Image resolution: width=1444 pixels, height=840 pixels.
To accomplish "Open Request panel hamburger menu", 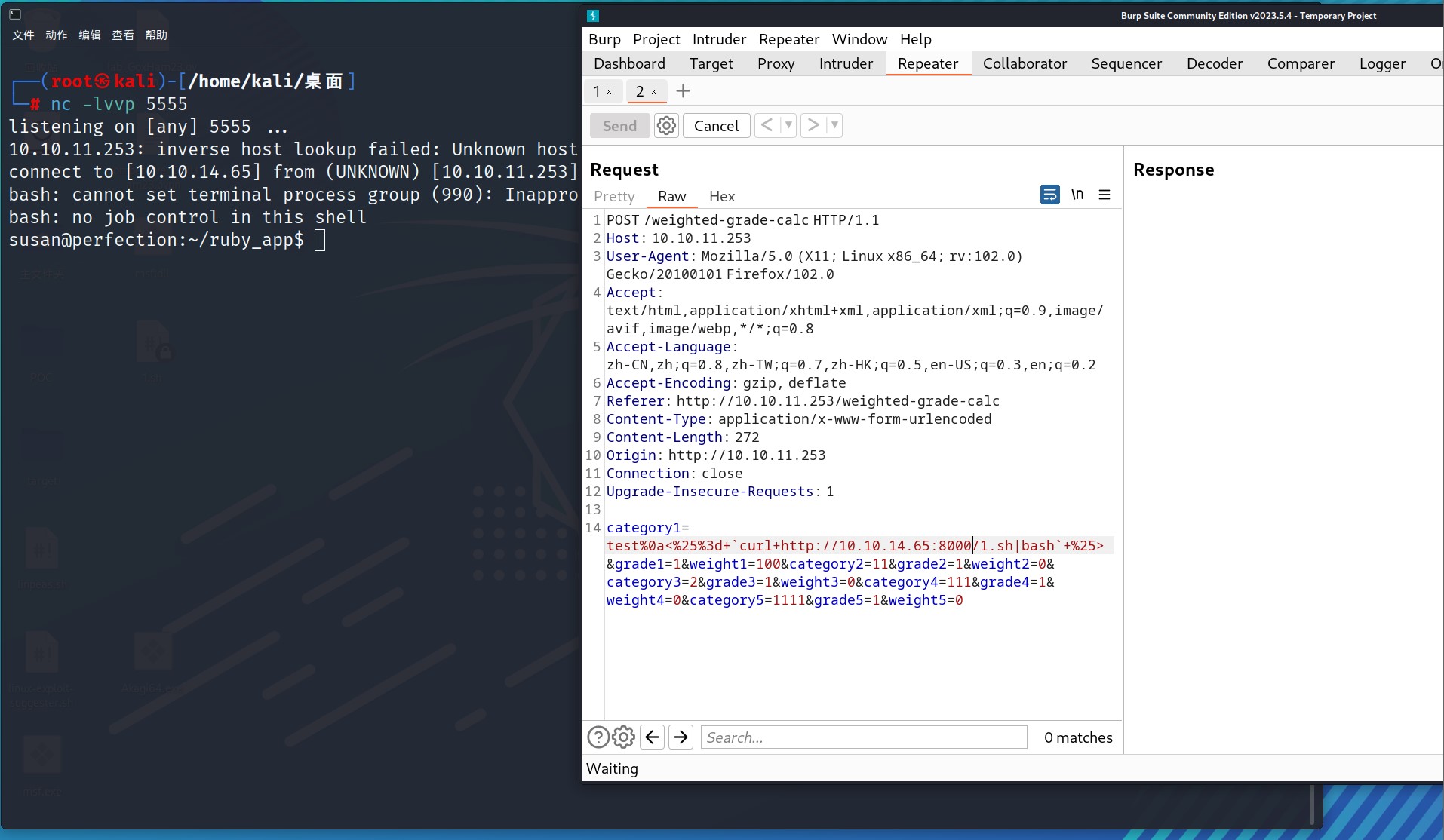I will [x=1105, y=195].
